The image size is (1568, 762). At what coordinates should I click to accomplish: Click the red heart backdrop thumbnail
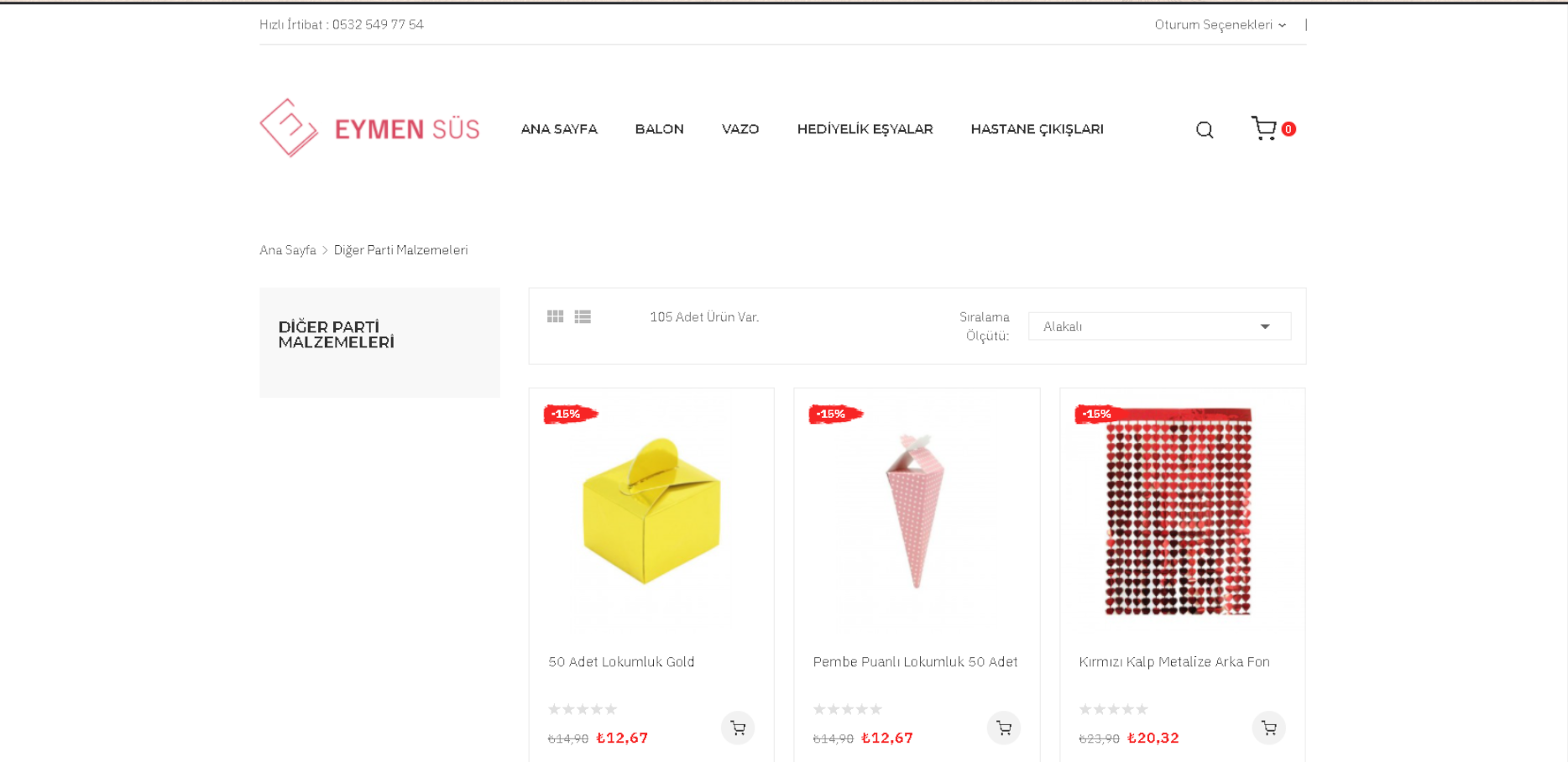coord(1179,512)
